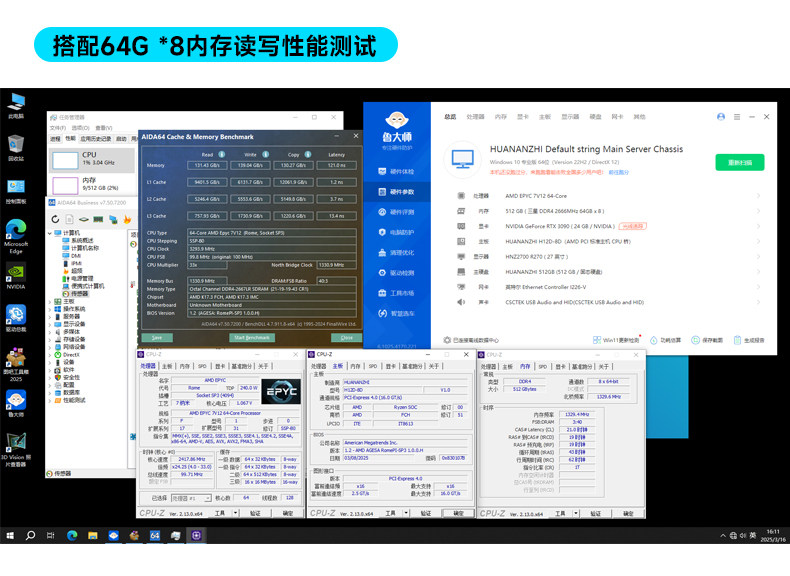Expand the 存储设备 tree node in AIDA64
Image resolution: width=790 pixels, height=576 pixels.
49,339
